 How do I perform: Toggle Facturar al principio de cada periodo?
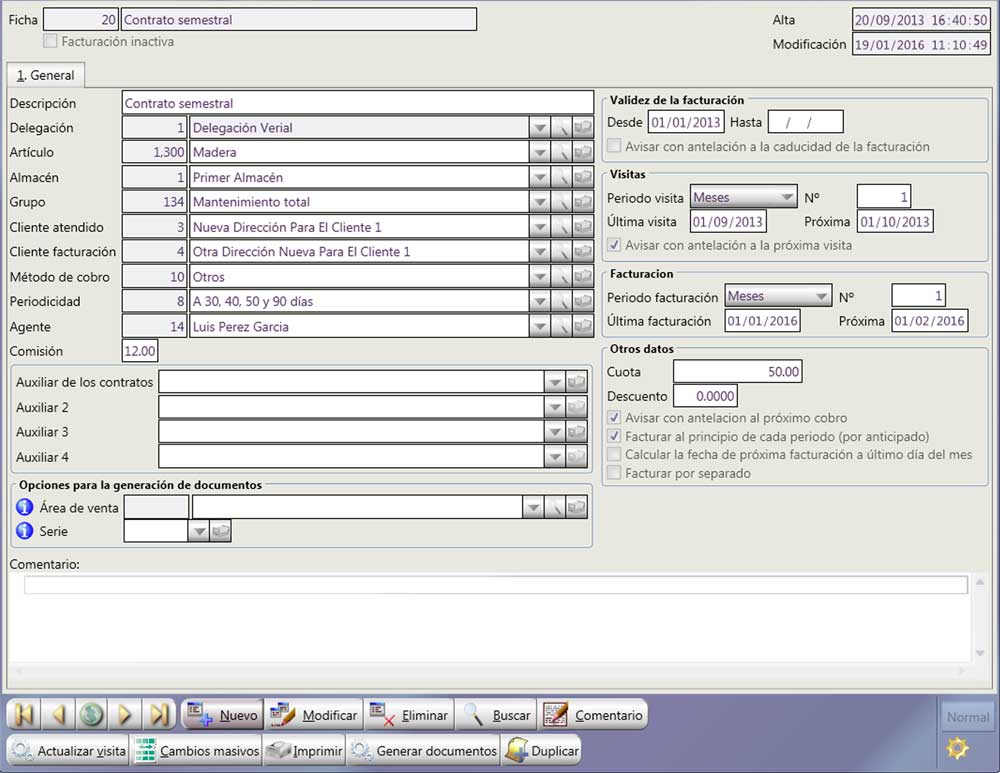(x=615, y=437)
